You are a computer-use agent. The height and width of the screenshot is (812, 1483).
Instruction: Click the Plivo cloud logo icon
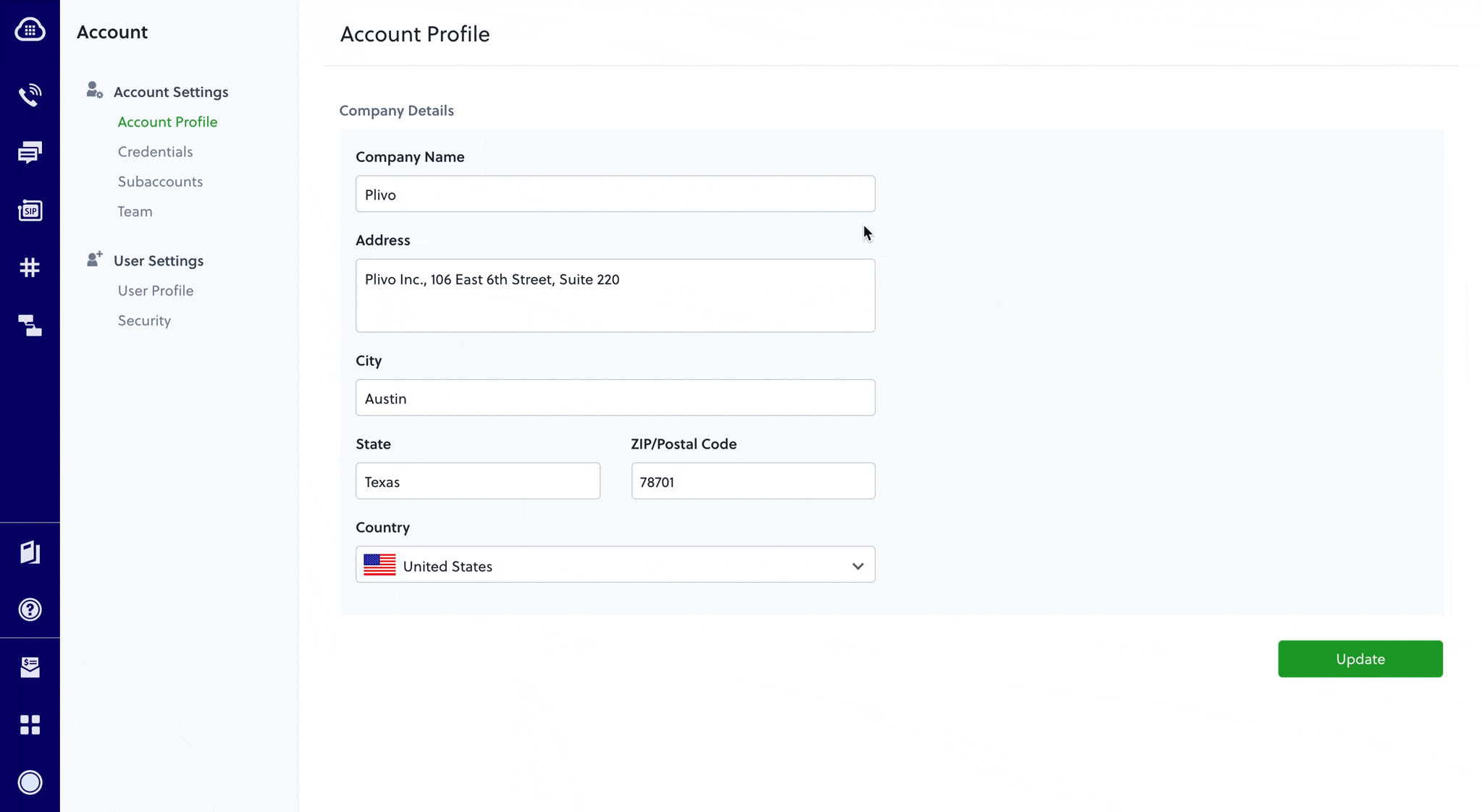30,30
